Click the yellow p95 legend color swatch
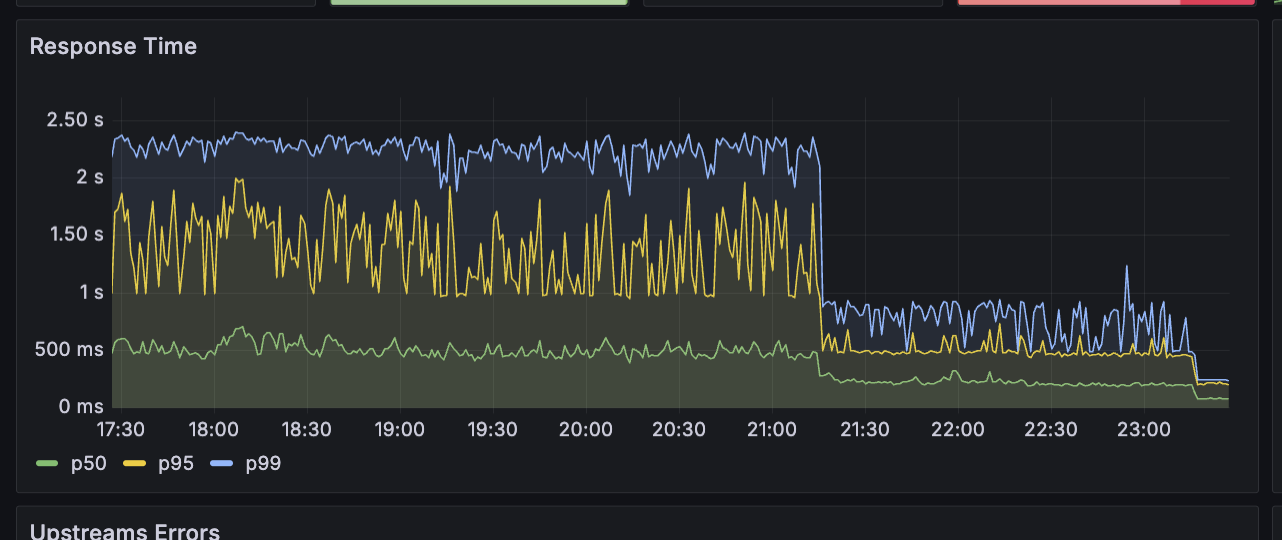 click(133, 464)
